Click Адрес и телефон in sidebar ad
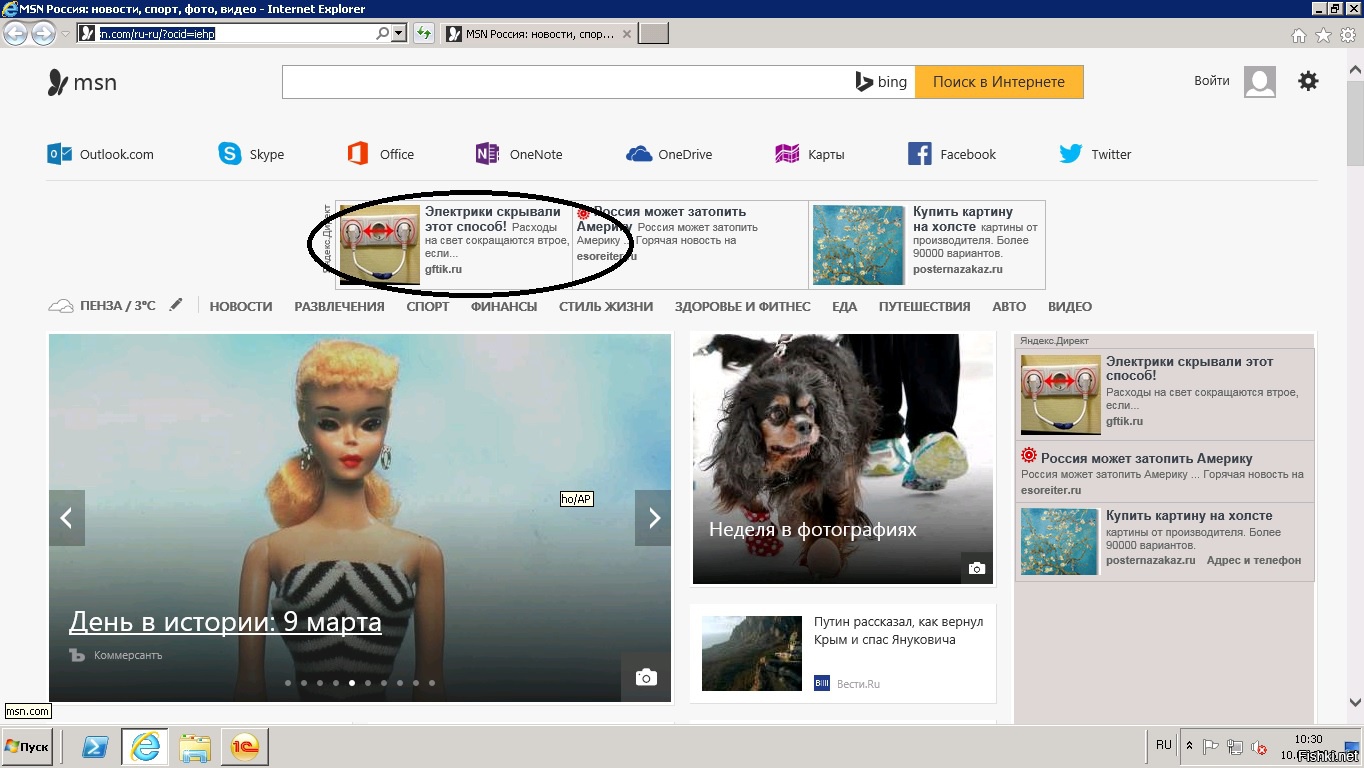 pyautogui.click(x=1254, y=560)
